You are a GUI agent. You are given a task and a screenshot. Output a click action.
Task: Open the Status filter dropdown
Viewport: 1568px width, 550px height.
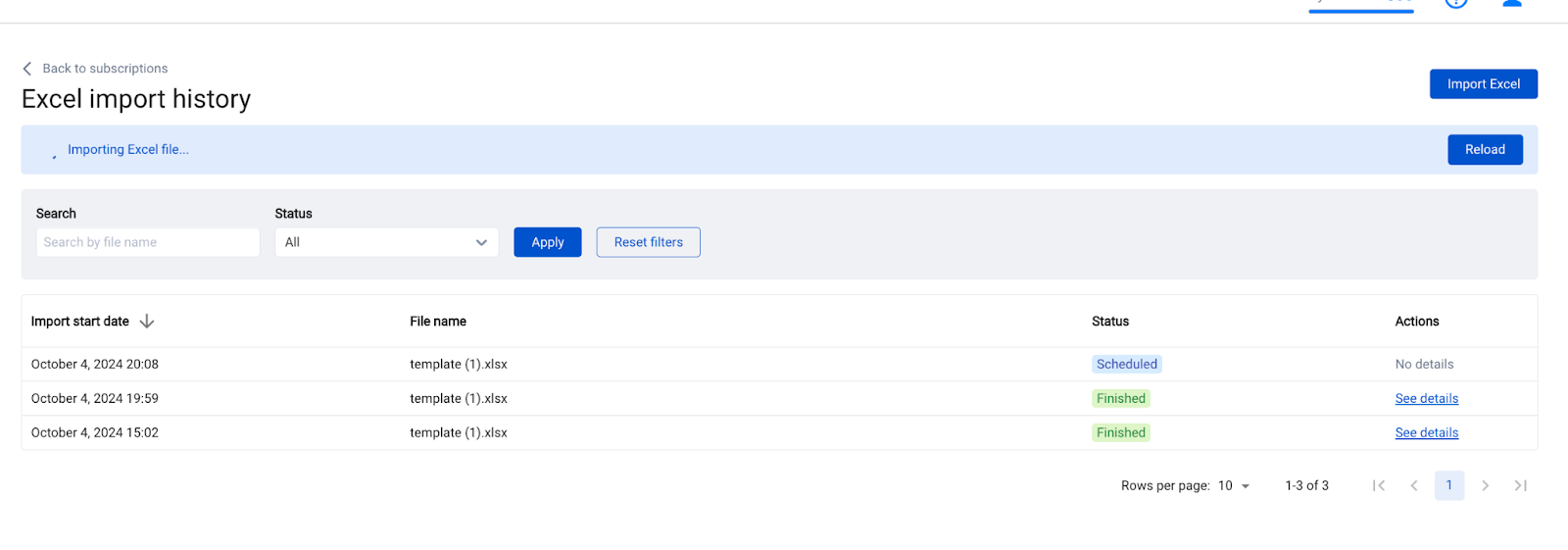point(387,242)
